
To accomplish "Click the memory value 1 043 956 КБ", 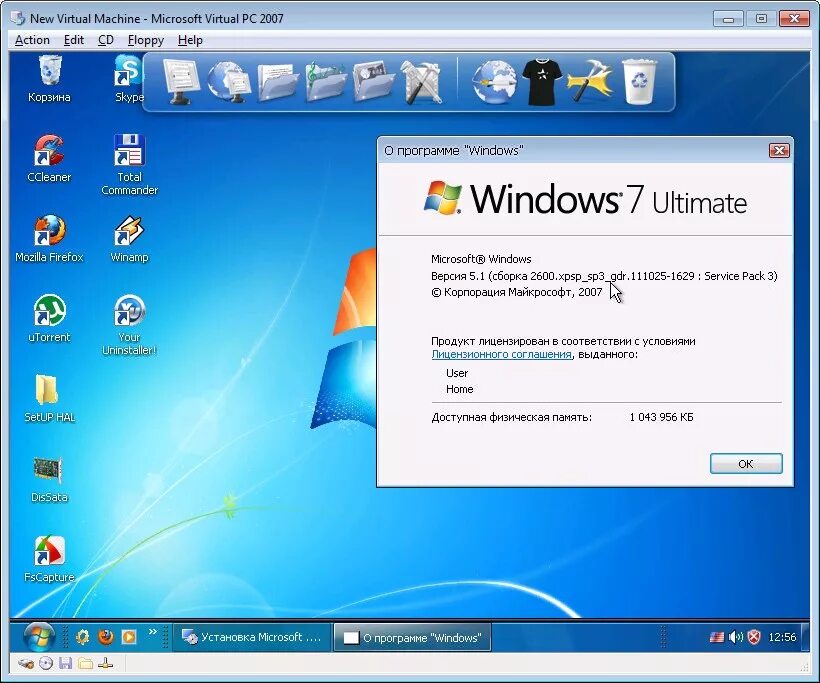I will 662,417.
